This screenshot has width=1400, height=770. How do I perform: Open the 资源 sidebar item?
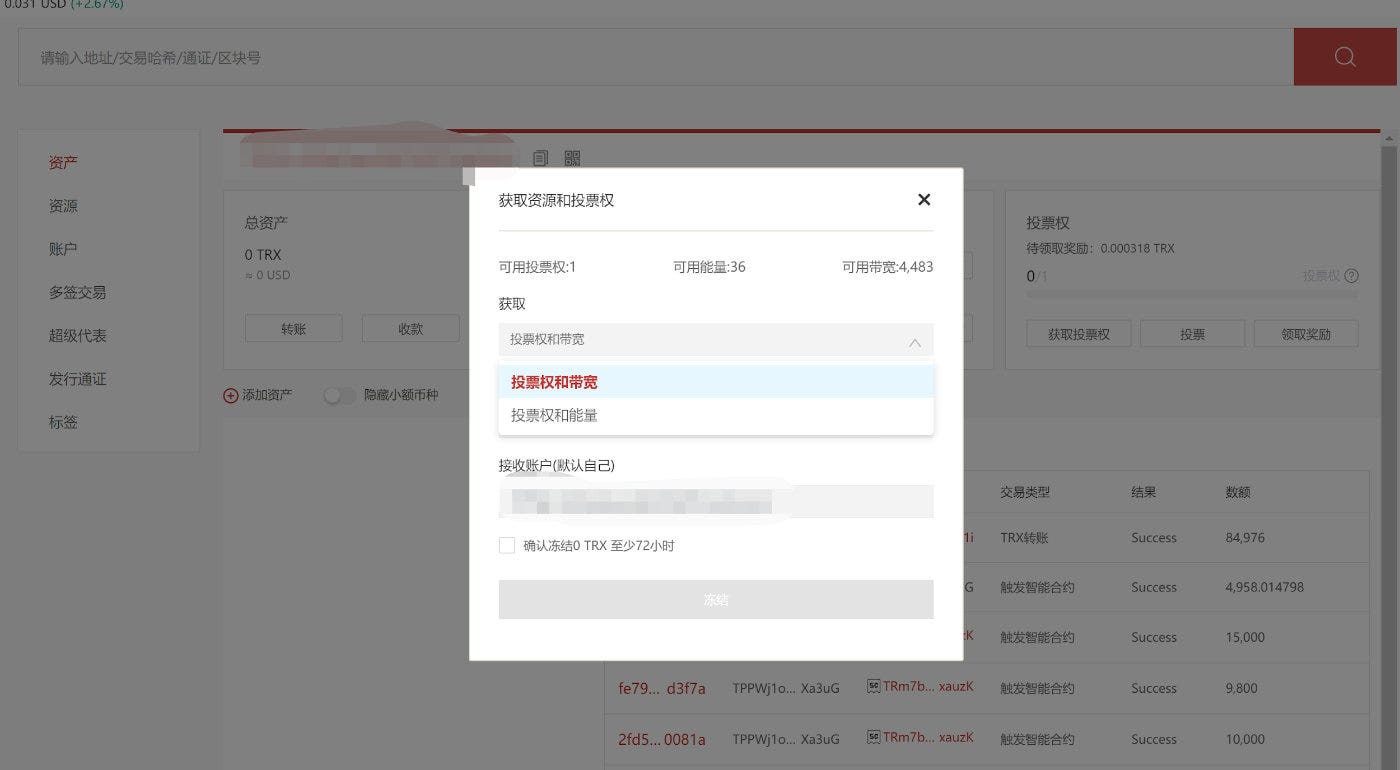click(x=63, y=206)
